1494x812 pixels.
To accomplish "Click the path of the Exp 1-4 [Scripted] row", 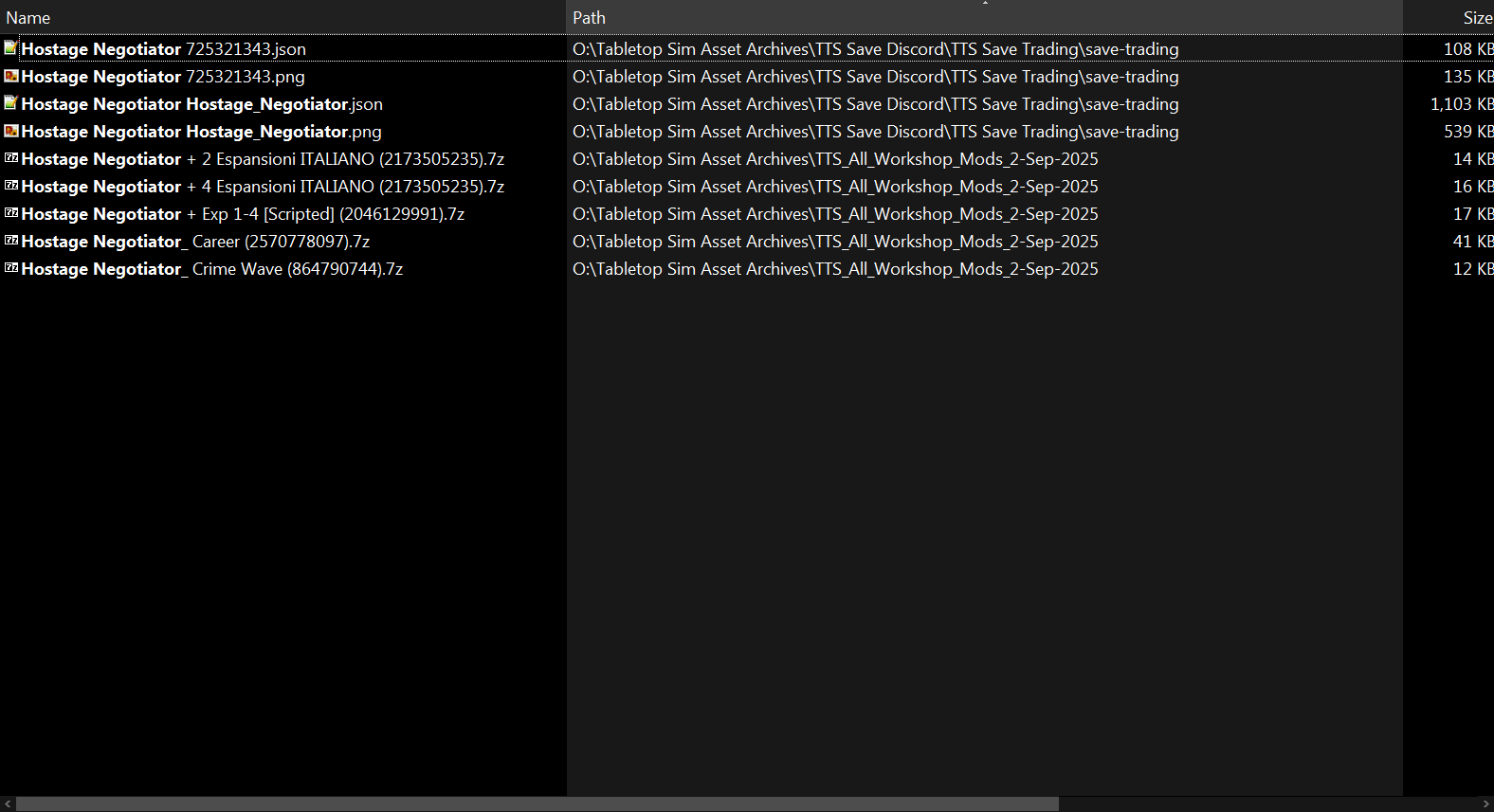I will pos(835,214).
